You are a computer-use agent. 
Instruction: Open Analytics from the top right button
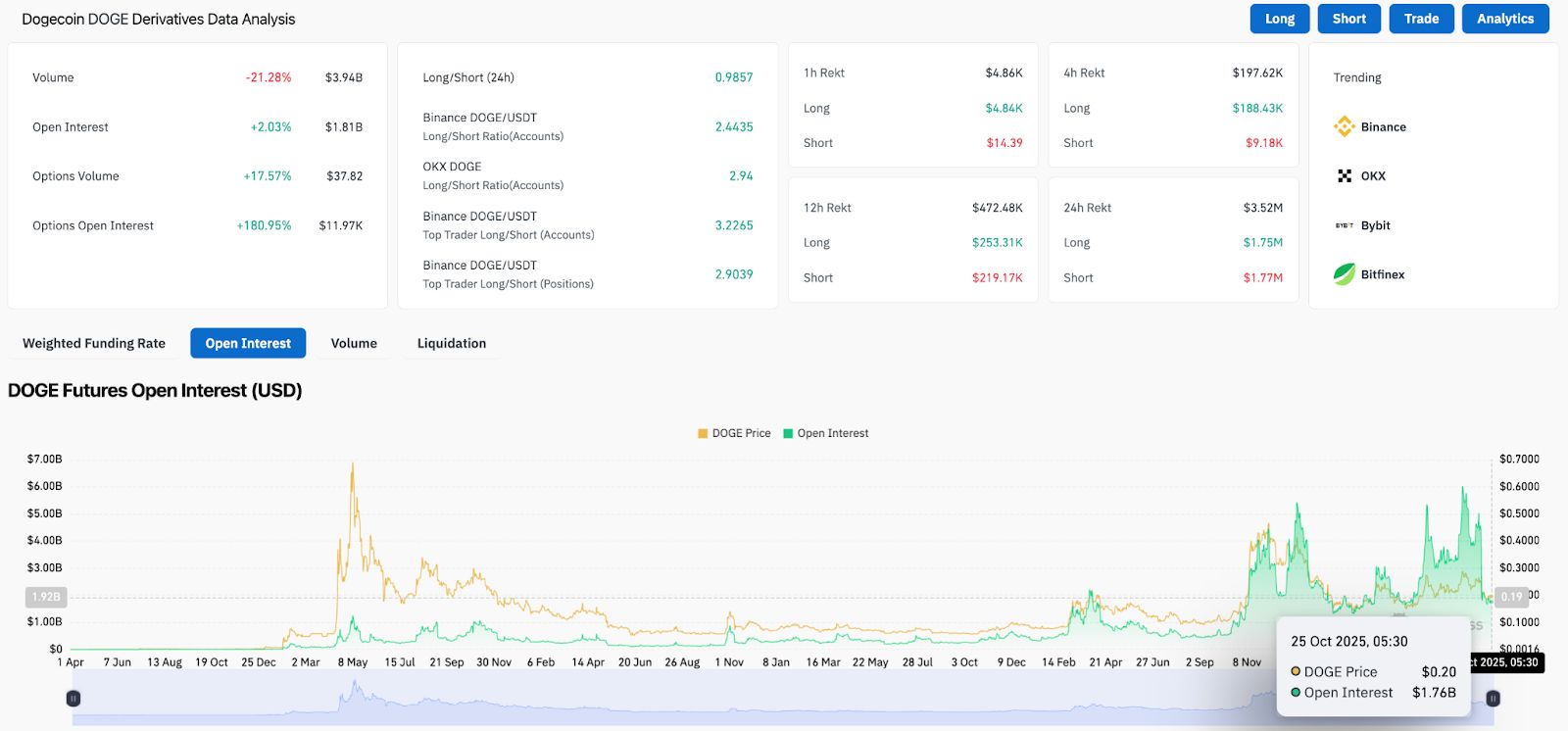tap(1505, 19)
